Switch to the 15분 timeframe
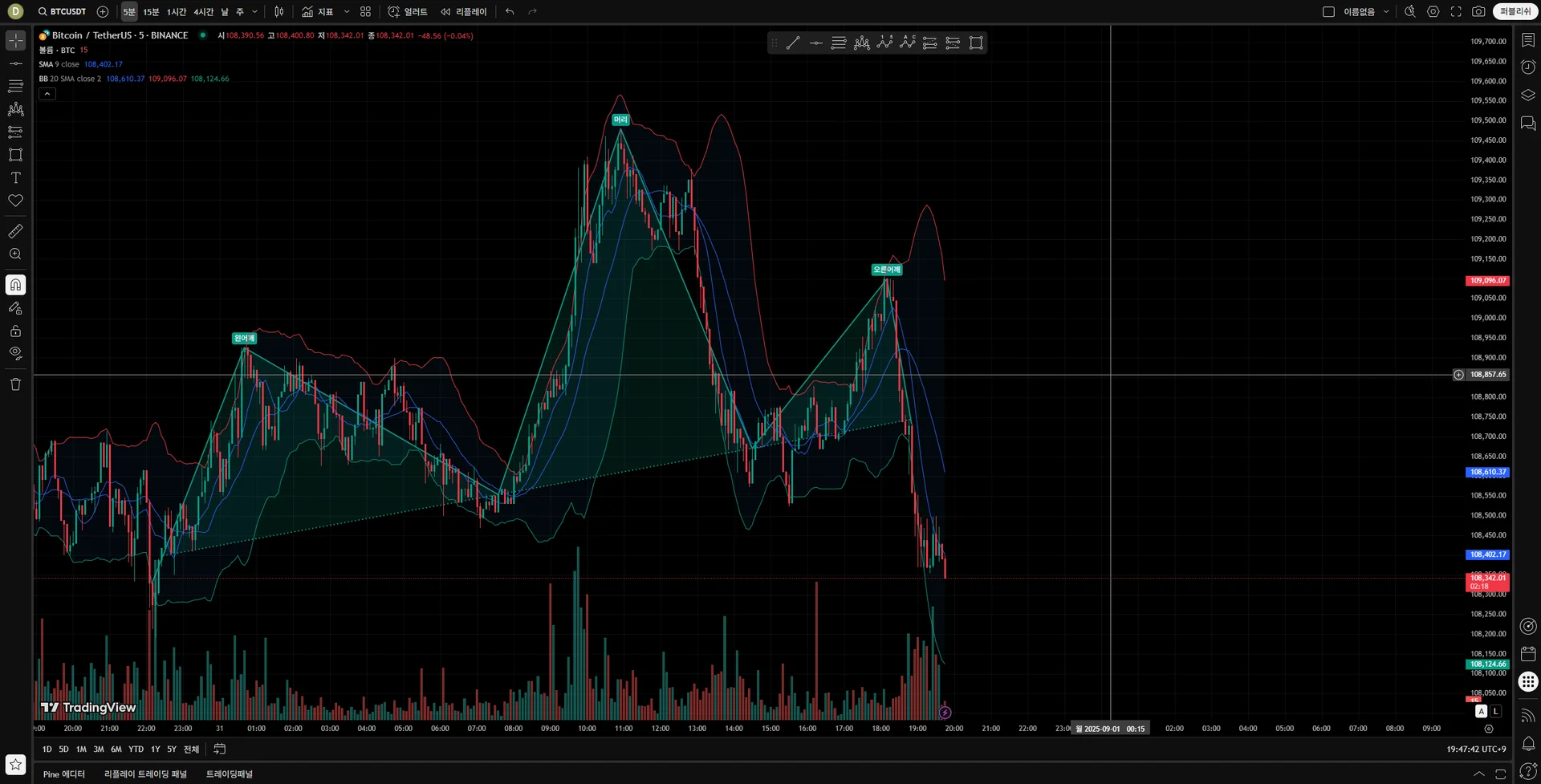1541x784 pixels. point(151,12)
